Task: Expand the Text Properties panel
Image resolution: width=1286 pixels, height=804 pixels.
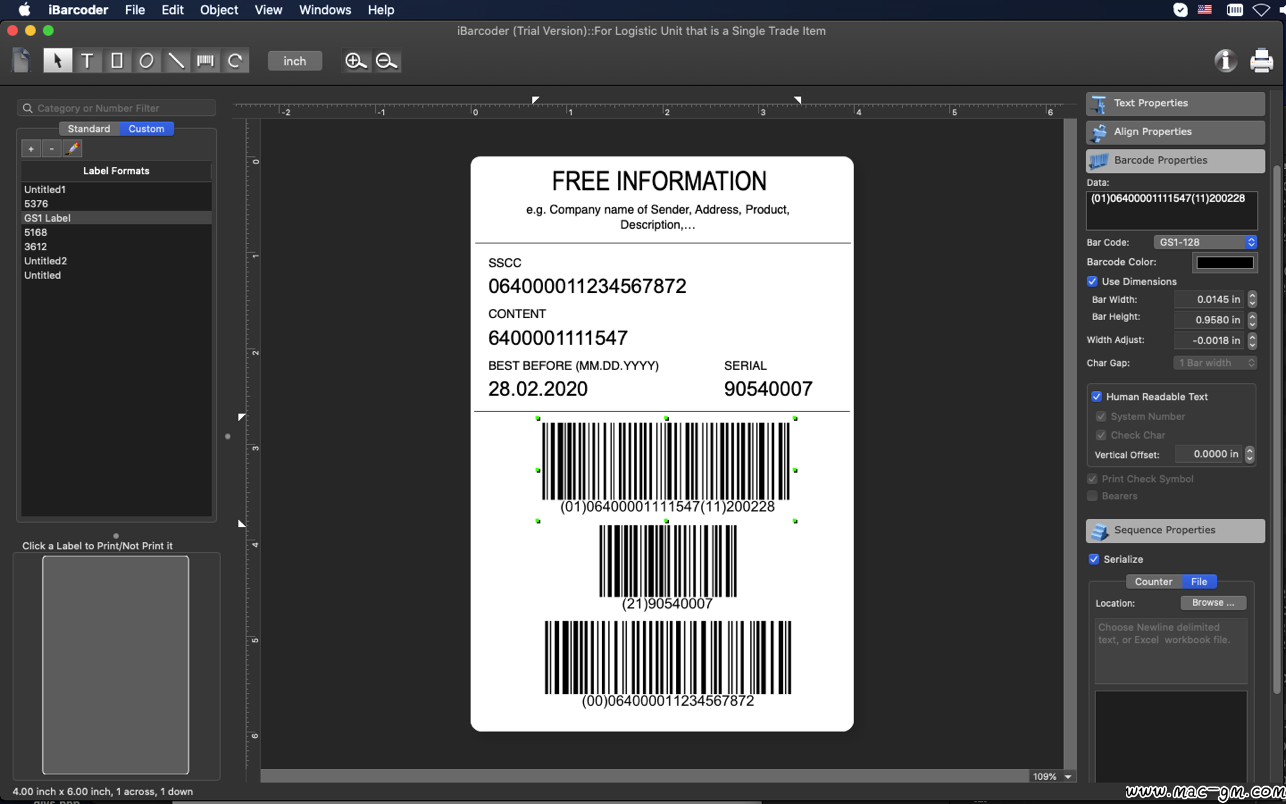Action: tap(1175, 103)
